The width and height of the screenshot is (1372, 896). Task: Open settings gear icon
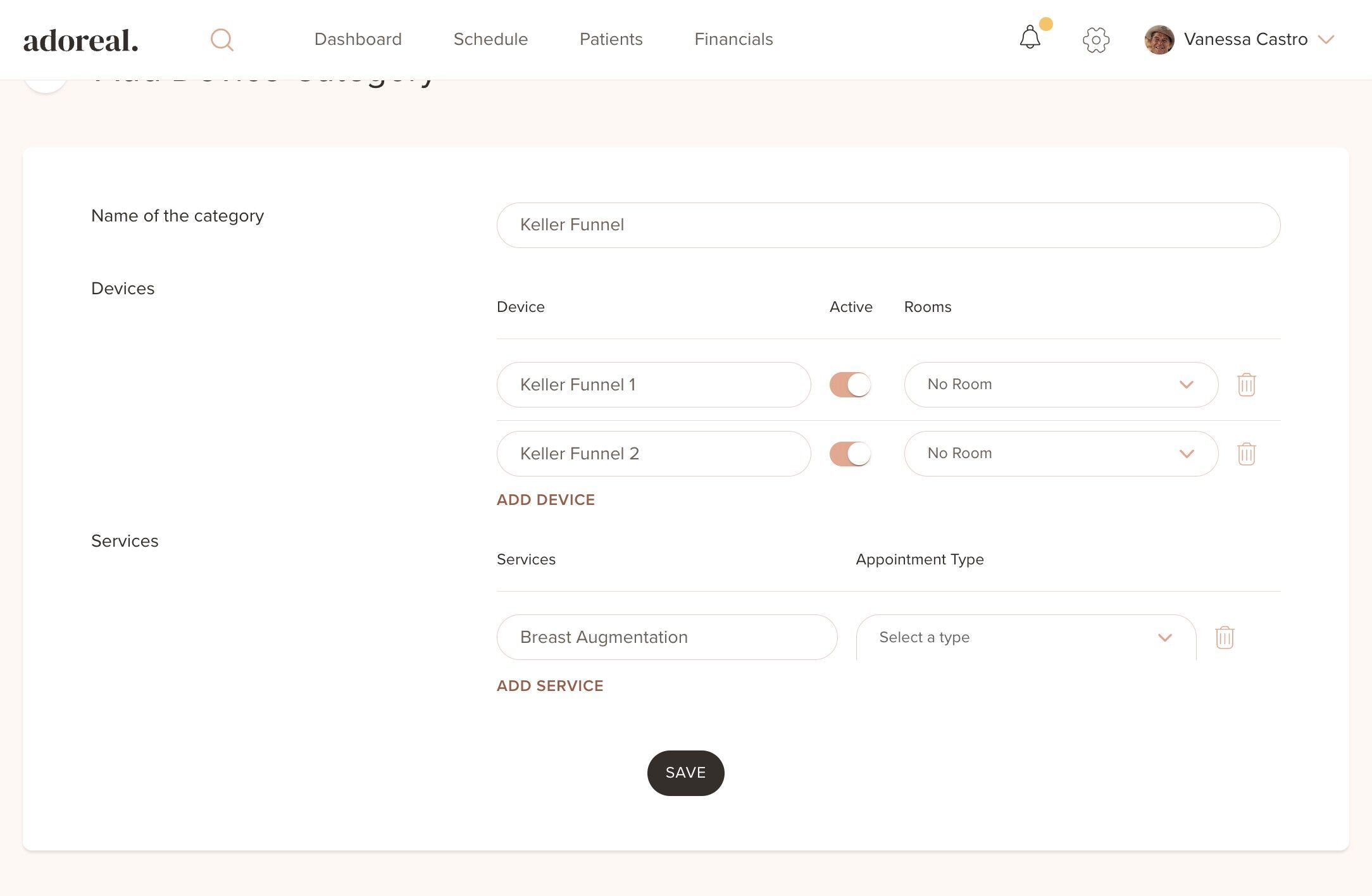[x=1095, y=40]
